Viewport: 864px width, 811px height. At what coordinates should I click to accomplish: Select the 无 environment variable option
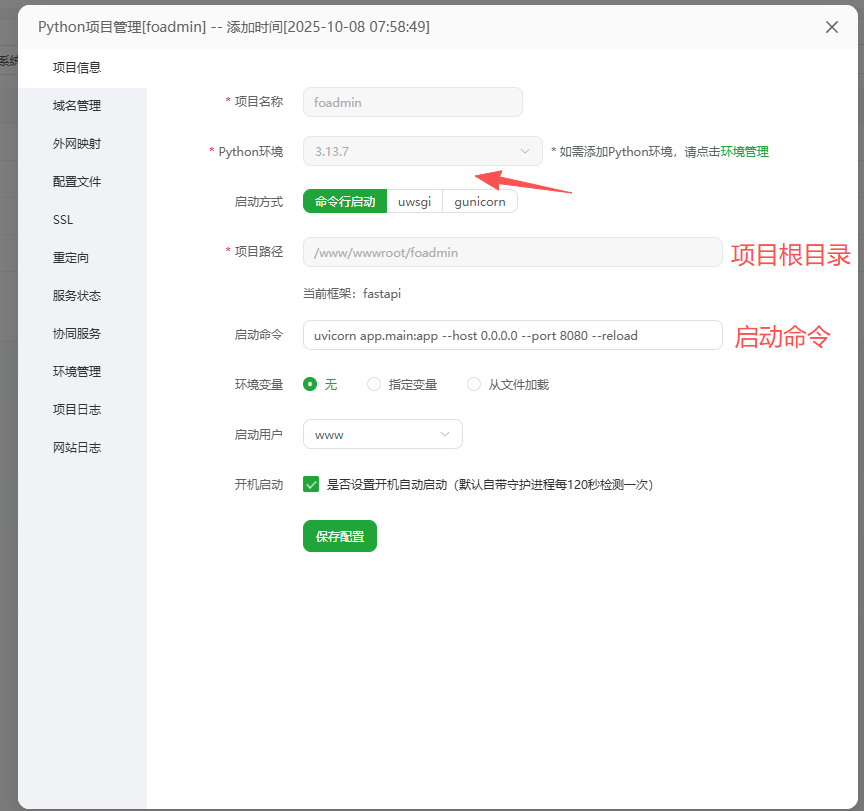click(x=310, y=384)
